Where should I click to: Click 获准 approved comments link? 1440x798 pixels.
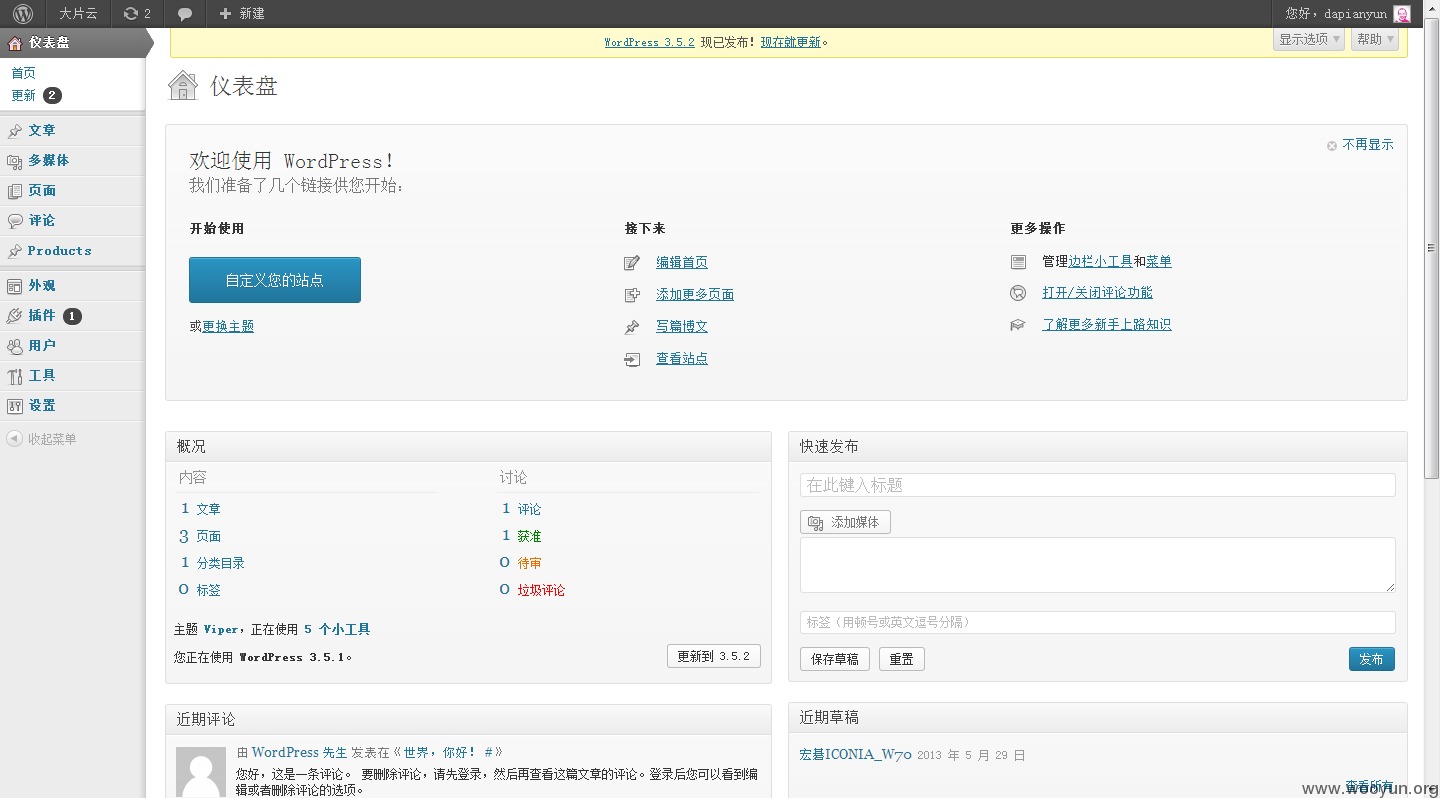pos(529,536)
